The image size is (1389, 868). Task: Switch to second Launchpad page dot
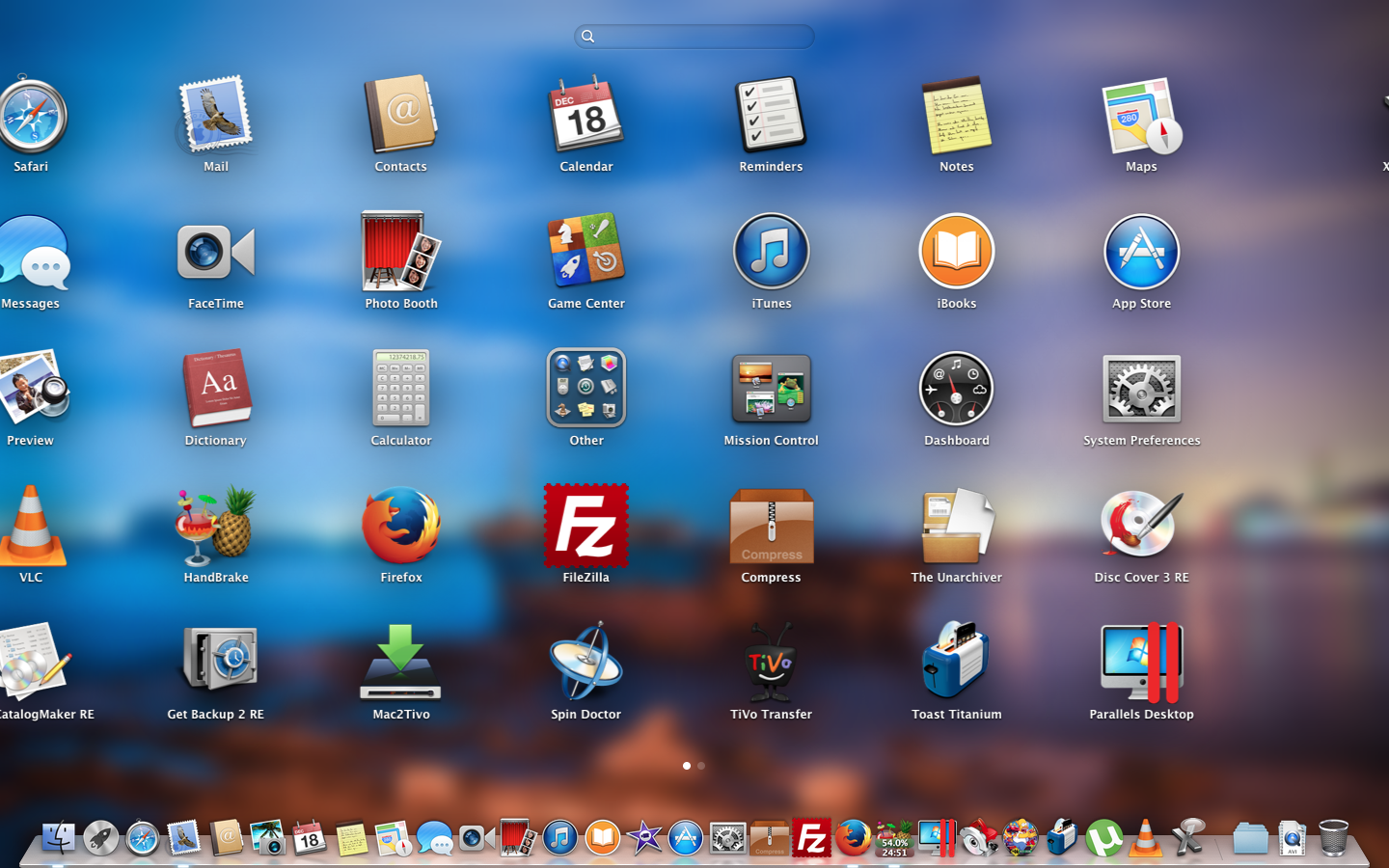coord(701,766)
